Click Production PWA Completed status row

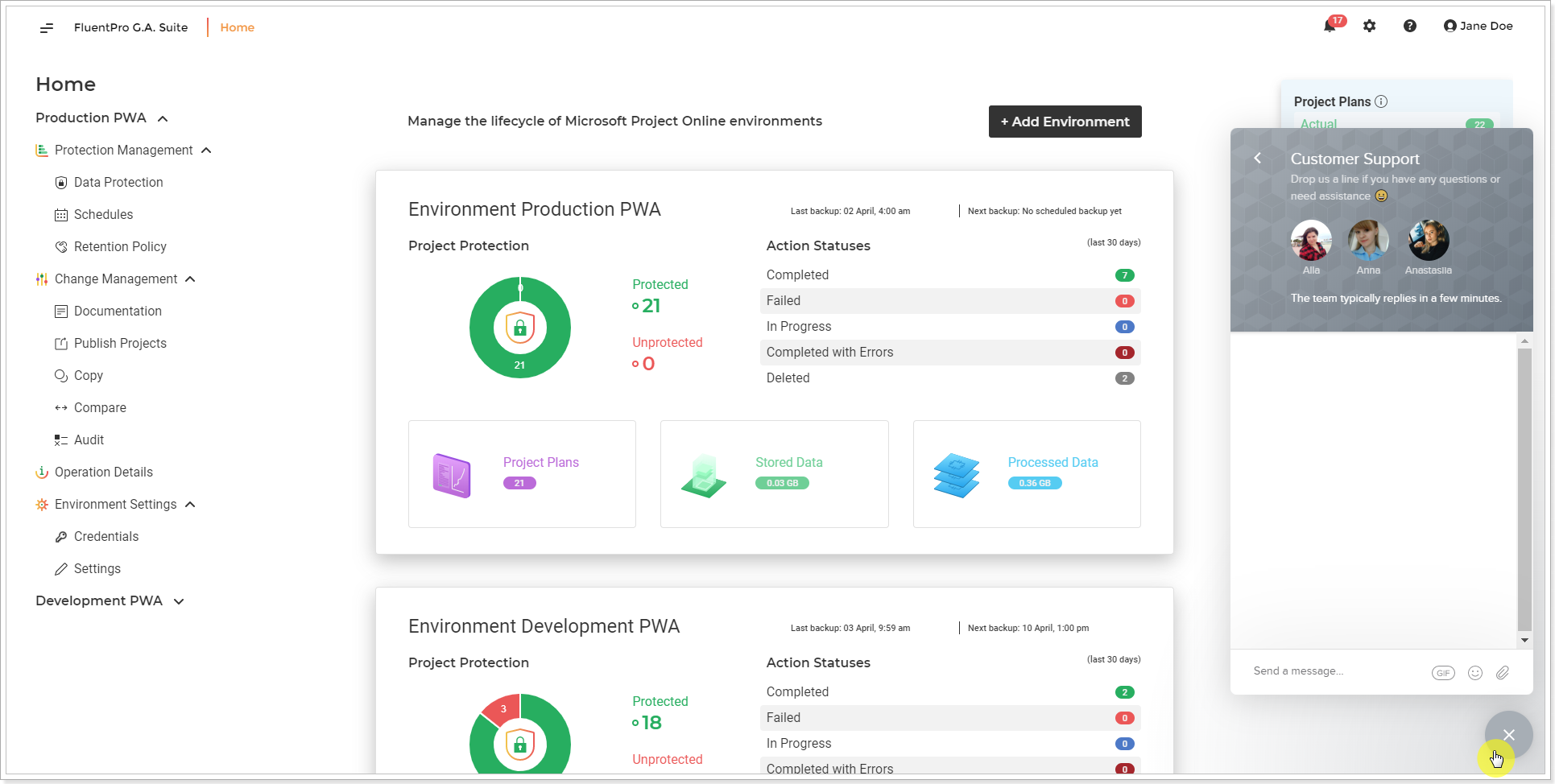(x=950, y=275)
